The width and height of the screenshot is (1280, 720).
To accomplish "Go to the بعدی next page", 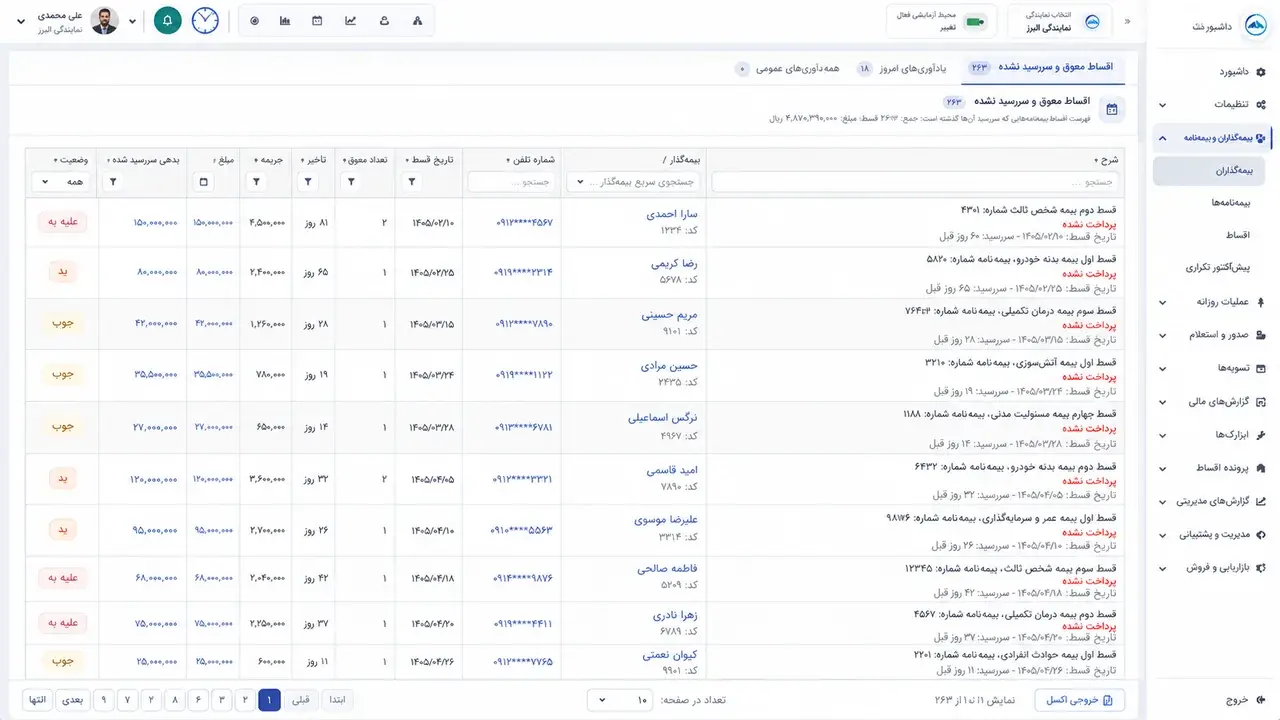I will tap(72, 700).
